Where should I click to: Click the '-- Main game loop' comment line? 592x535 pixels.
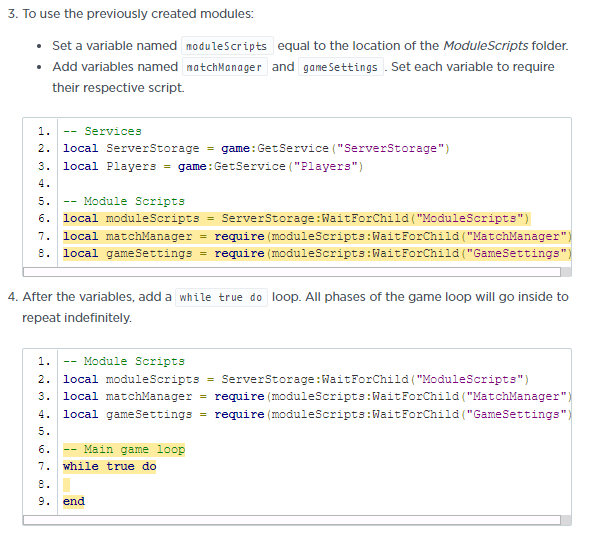pos(124,449)
